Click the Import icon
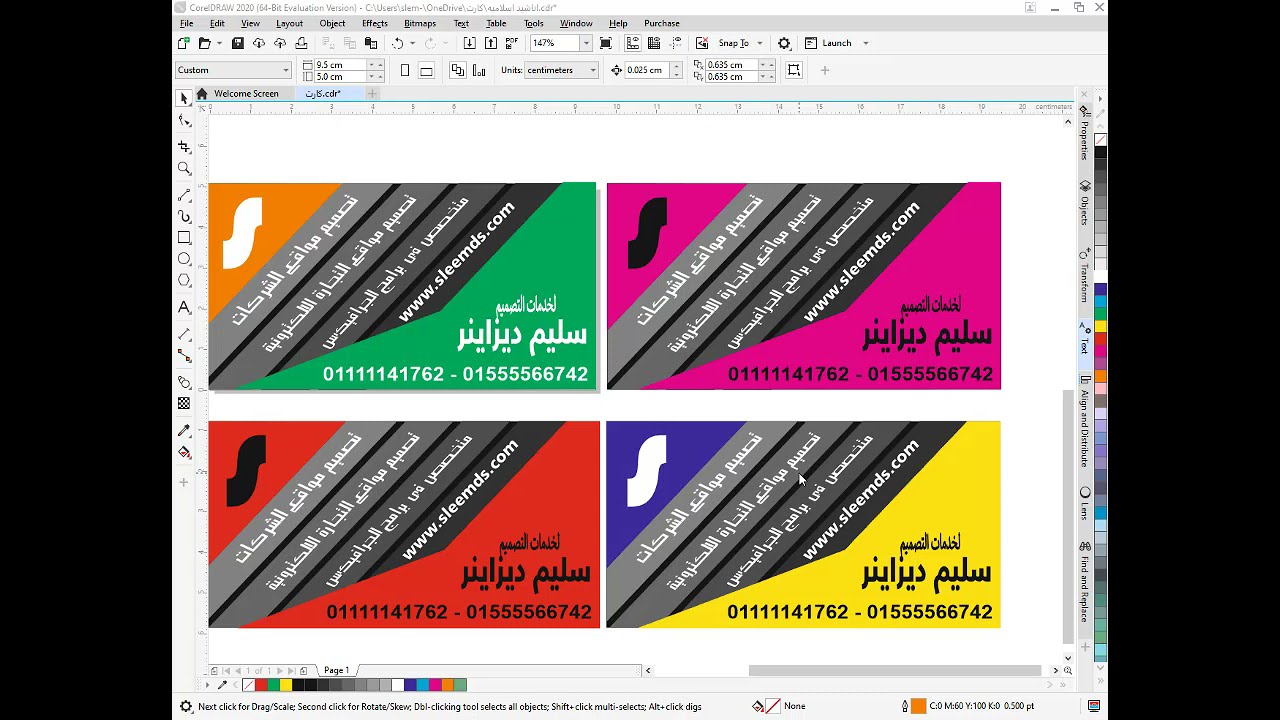The image size is (1280, 720). (x=469, y=43)
